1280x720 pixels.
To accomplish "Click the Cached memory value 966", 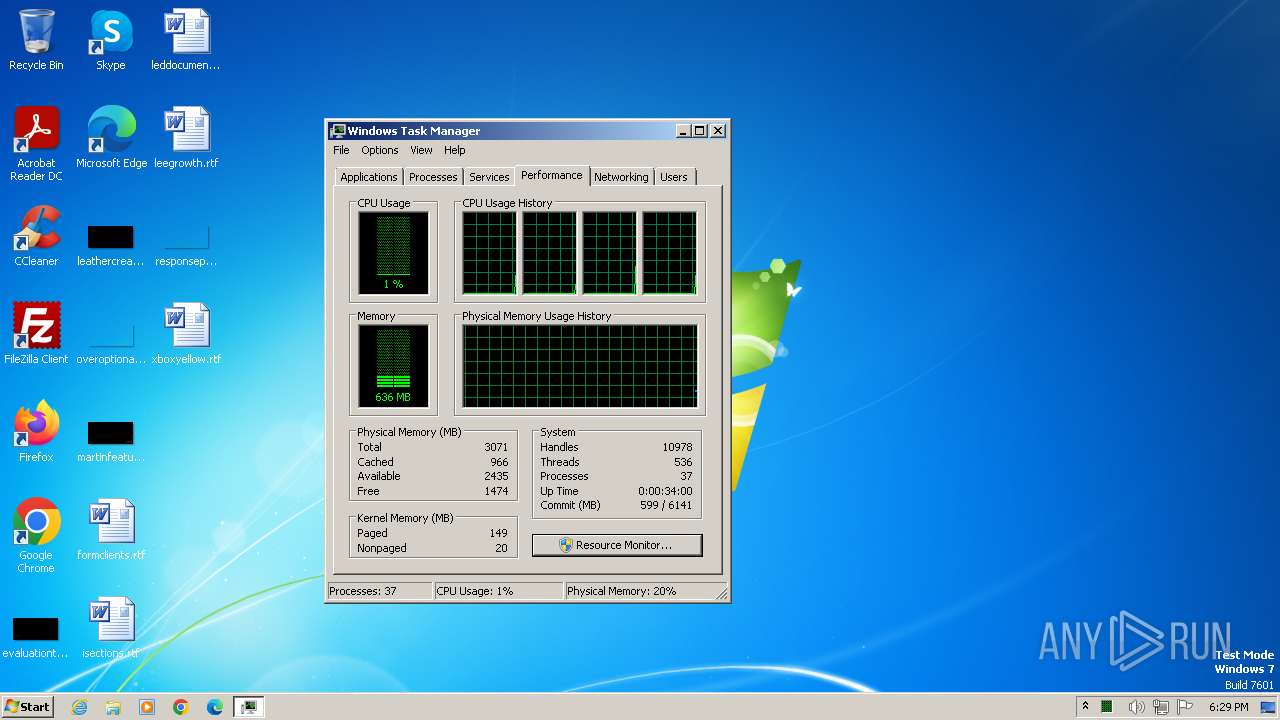I will [x=499, y=462].
